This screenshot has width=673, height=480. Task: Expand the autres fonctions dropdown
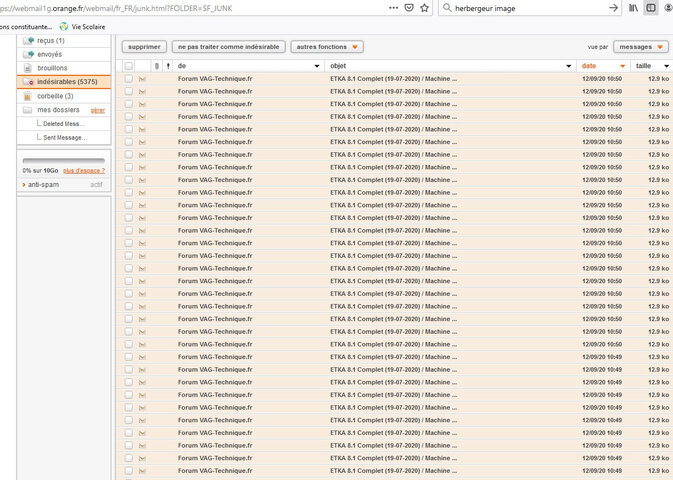(x=327, y=47)
